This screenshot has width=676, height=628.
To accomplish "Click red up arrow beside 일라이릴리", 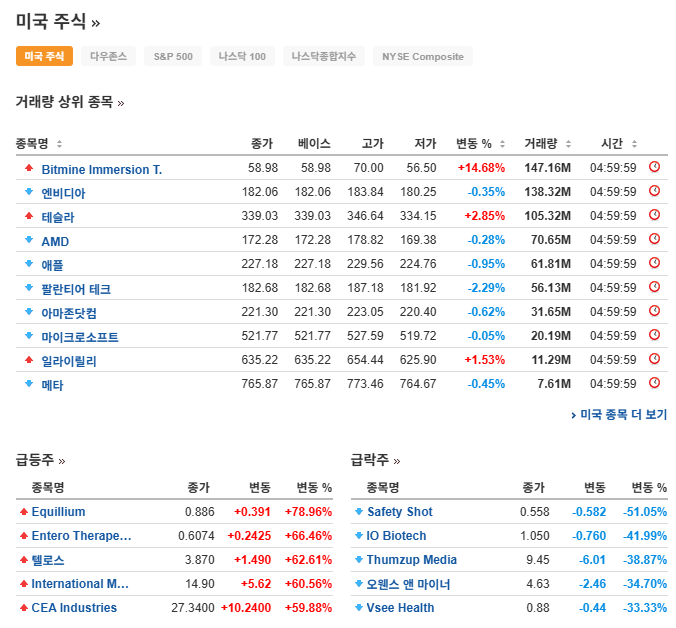I will tap(29, 359).
